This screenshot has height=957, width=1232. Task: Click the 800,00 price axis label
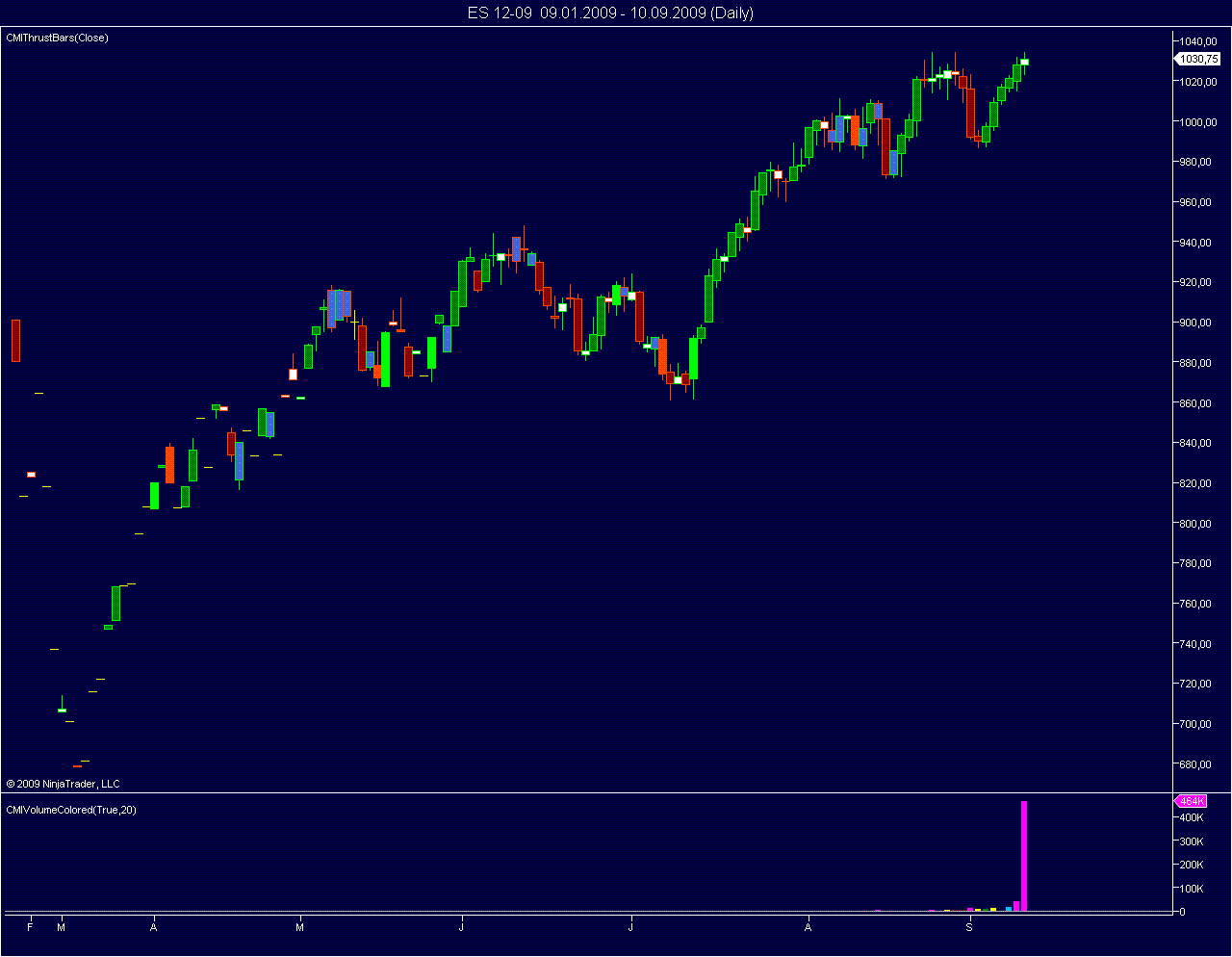(1196, 524)
